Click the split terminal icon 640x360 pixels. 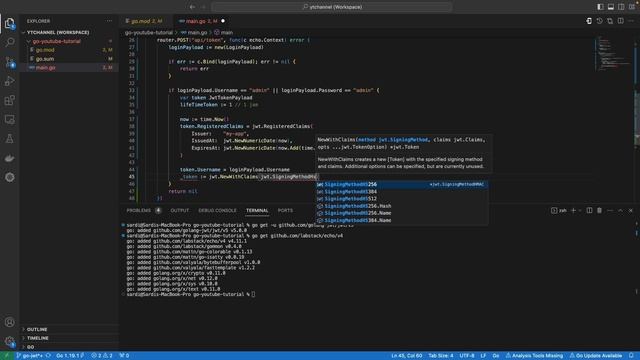589,211
